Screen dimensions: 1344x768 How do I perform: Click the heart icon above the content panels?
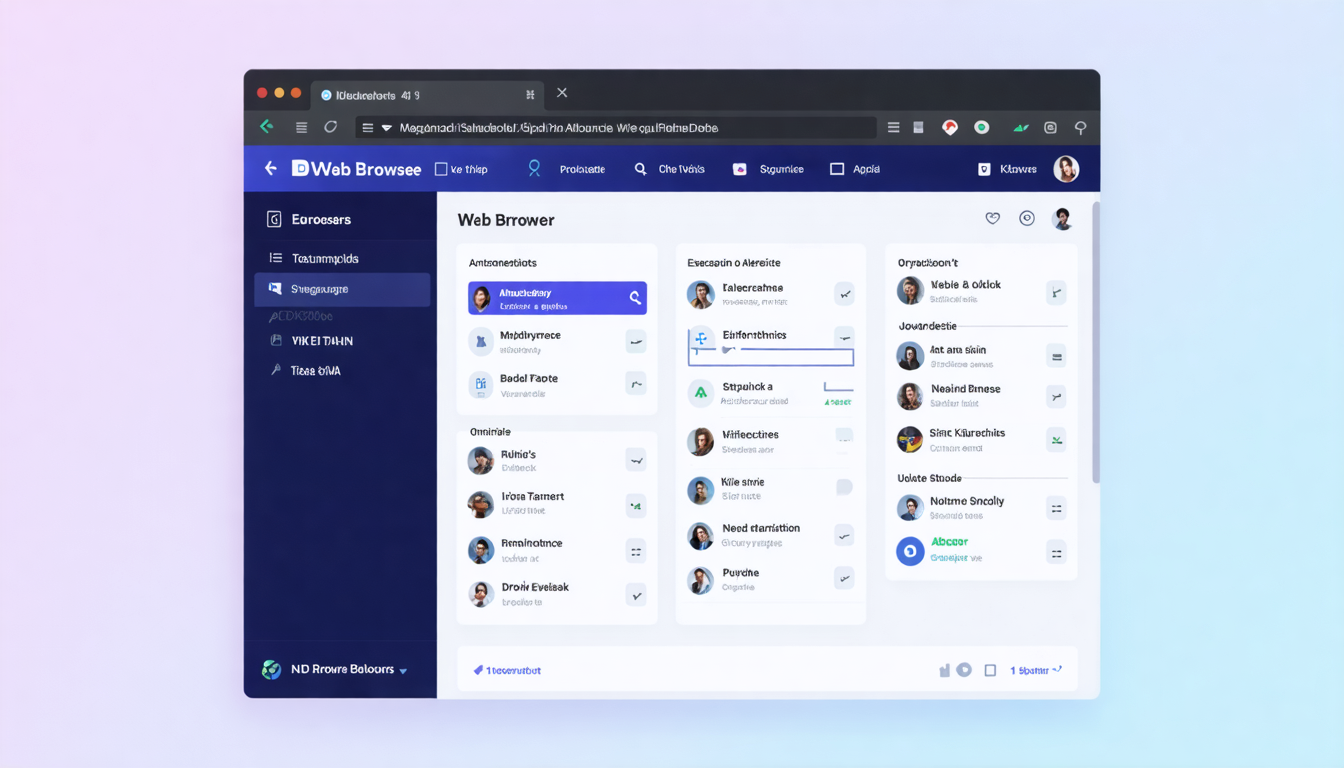click(x=992, y=218)
